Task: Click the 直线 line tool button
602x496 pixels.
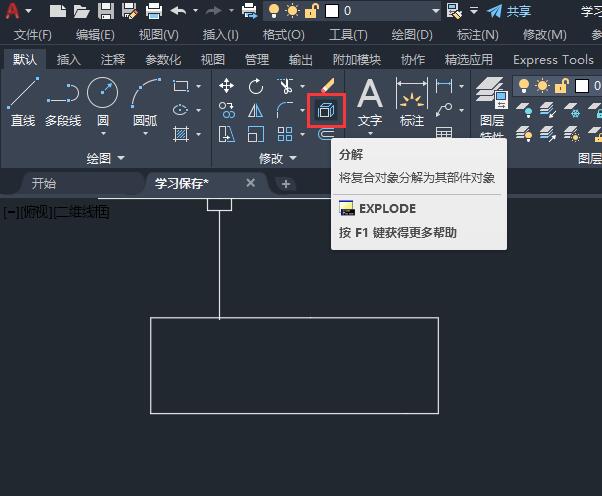Action: (23, 102)
